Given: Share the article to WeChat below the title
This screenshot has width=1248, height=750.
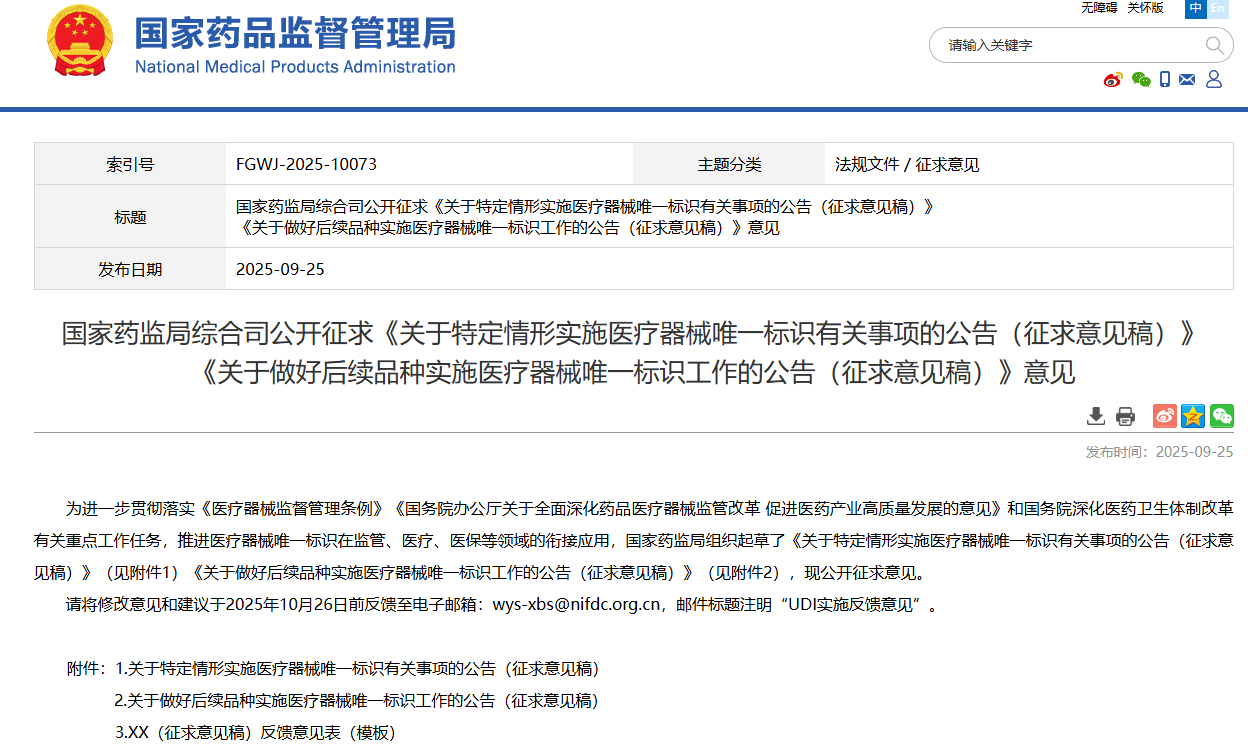Looking at the screenshot, I should 1221,415.
